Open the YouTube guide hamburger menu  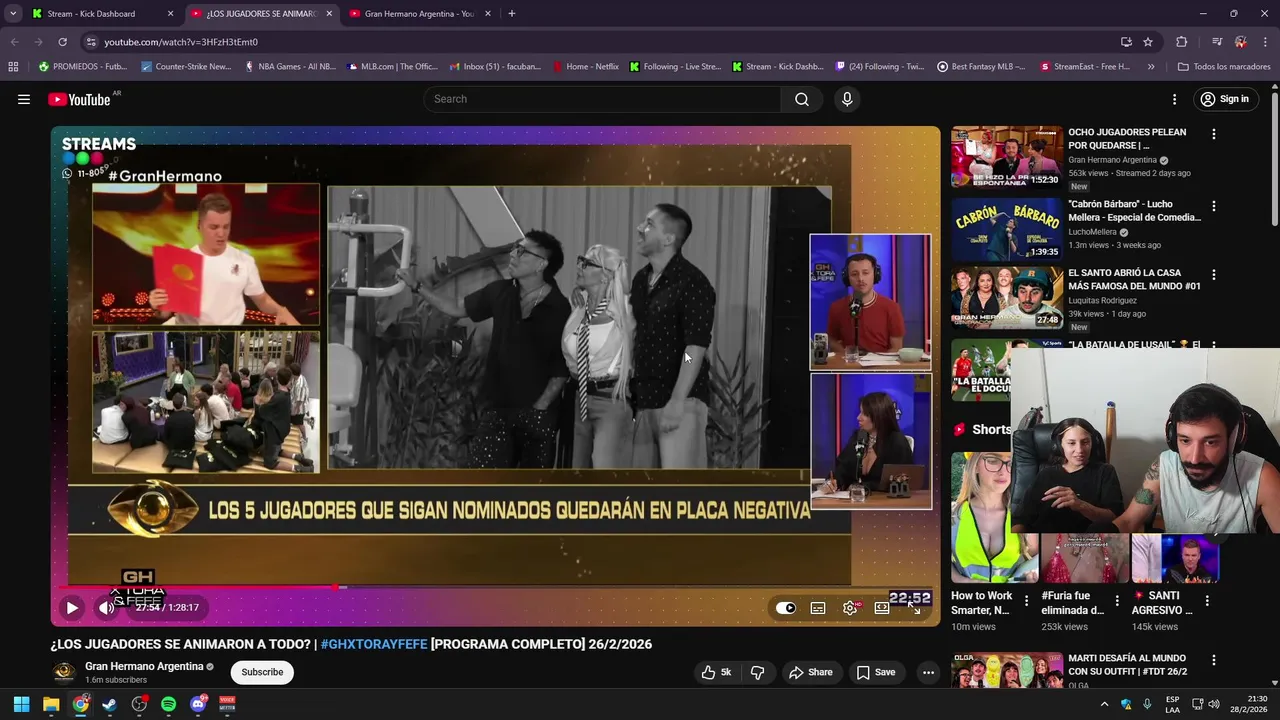click(x=24, y=99)
